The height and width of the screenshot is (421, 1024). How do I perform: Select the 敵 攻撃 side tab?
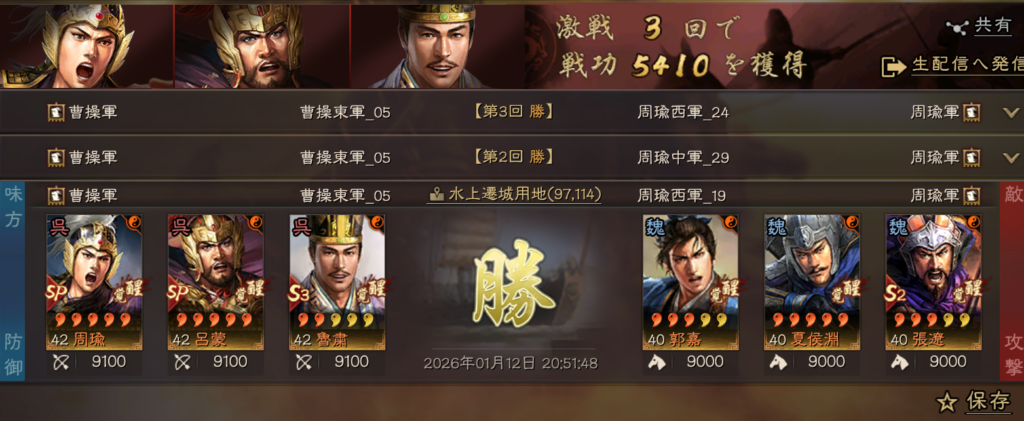click(1012, 281)
